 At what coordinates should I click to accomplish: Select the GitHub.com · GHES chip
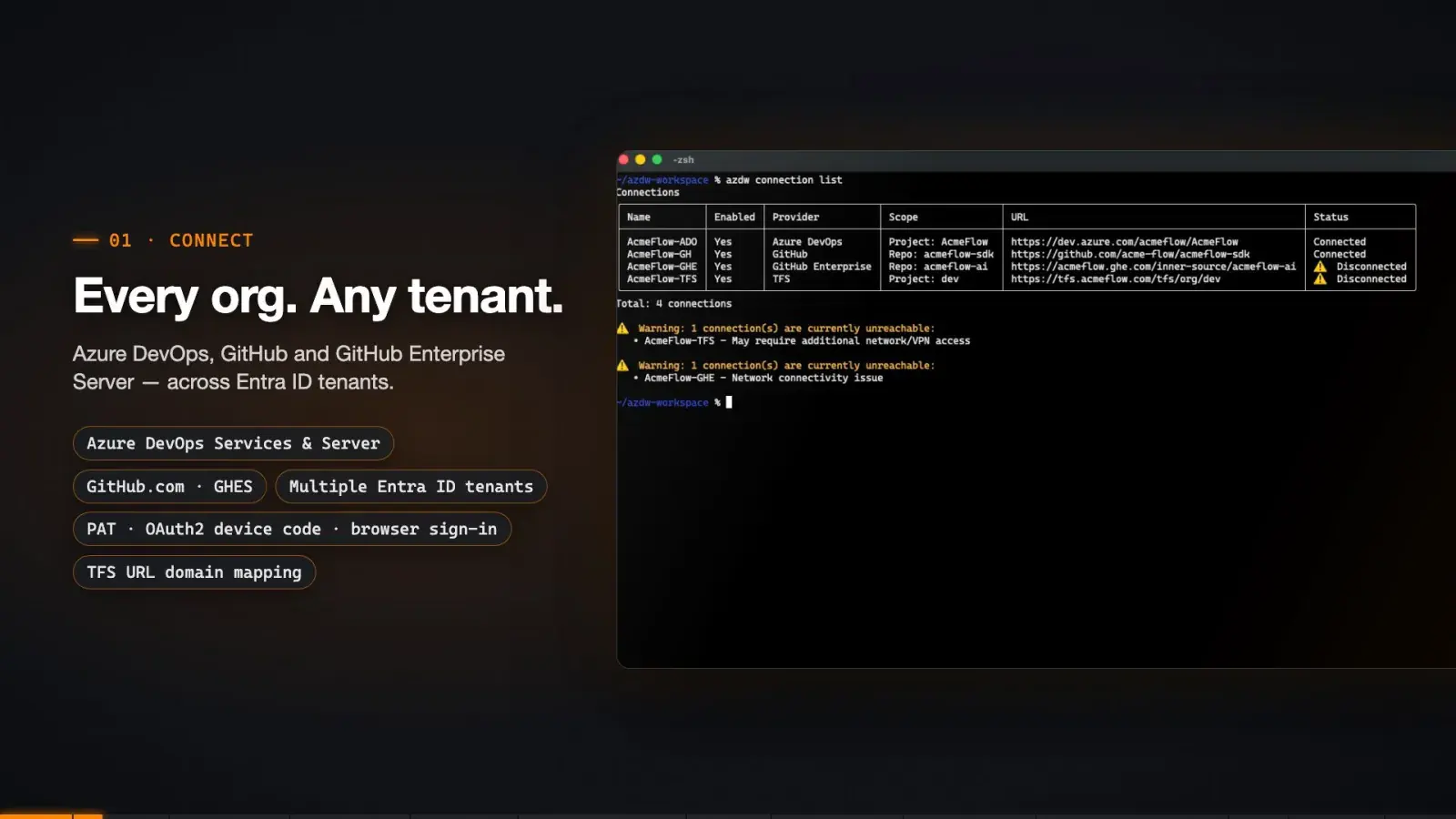169,487
